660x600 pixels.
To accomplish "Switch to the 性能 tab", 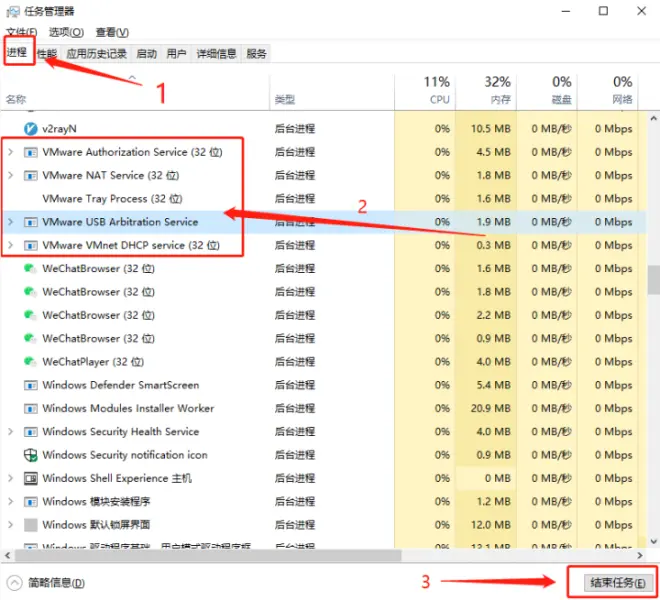I will coord(47,53).
